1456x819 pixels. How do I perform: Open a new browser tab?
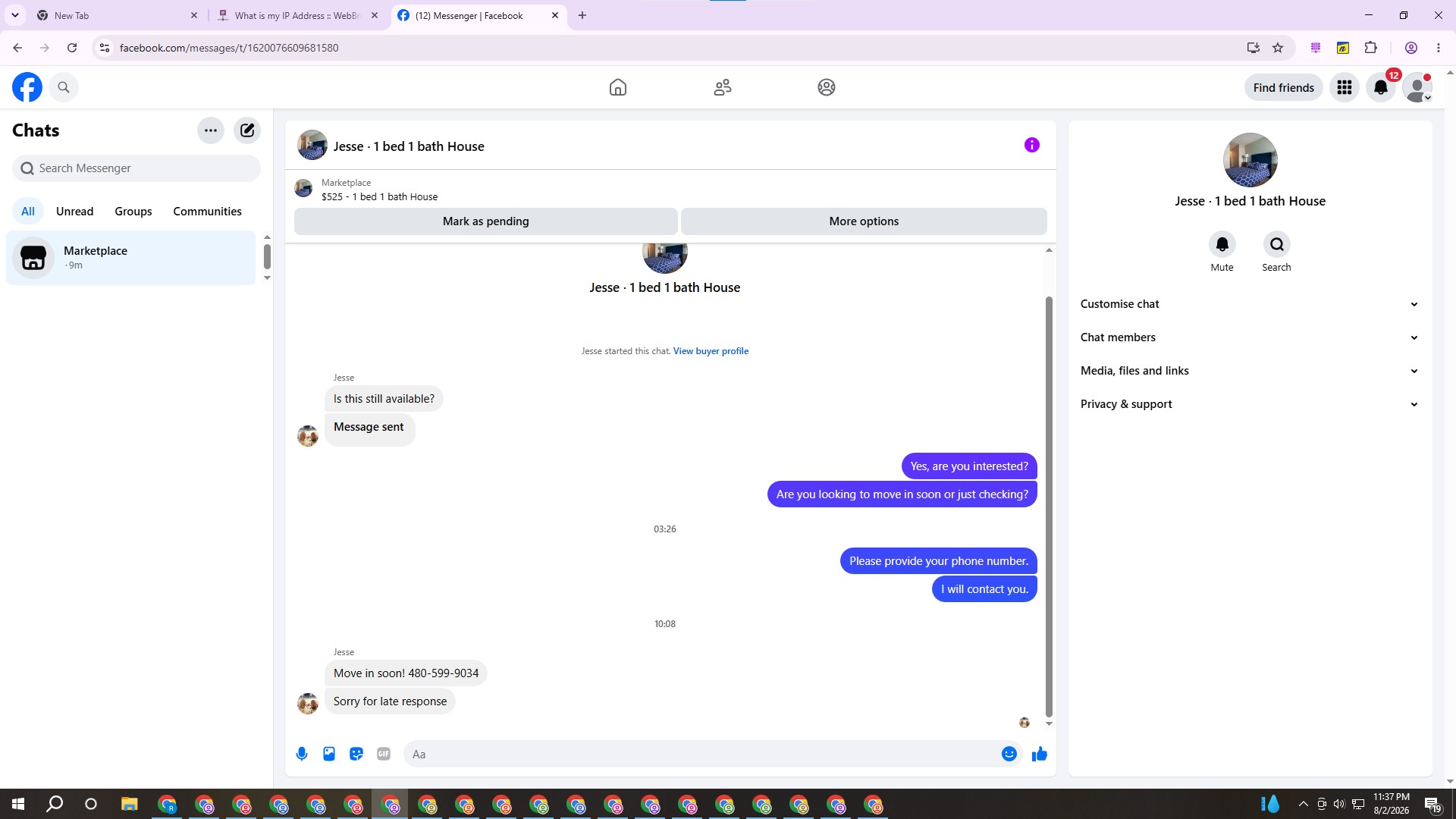[582, 15]
